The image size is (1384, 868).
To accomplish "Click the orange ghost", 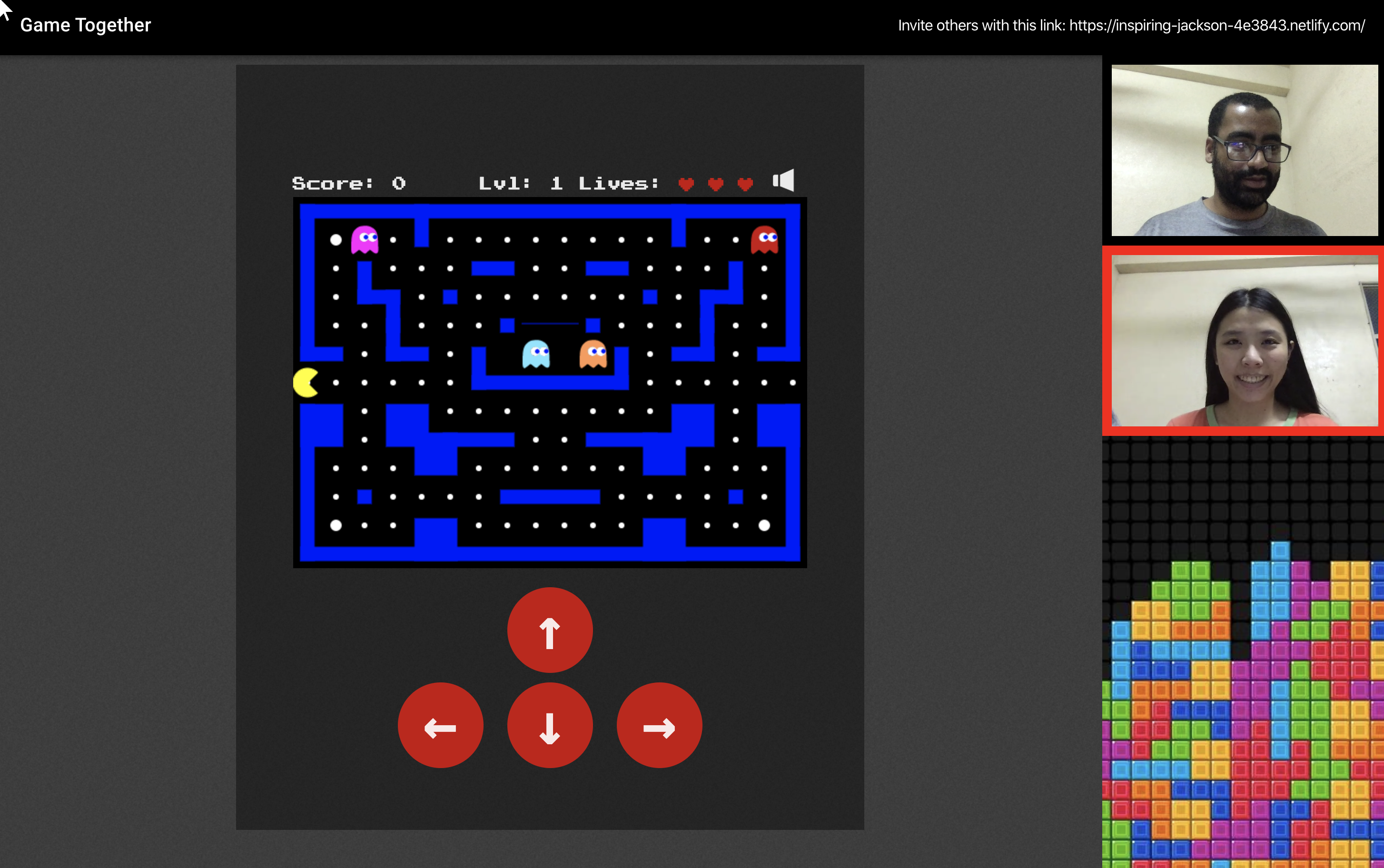I will click(593, 354).
